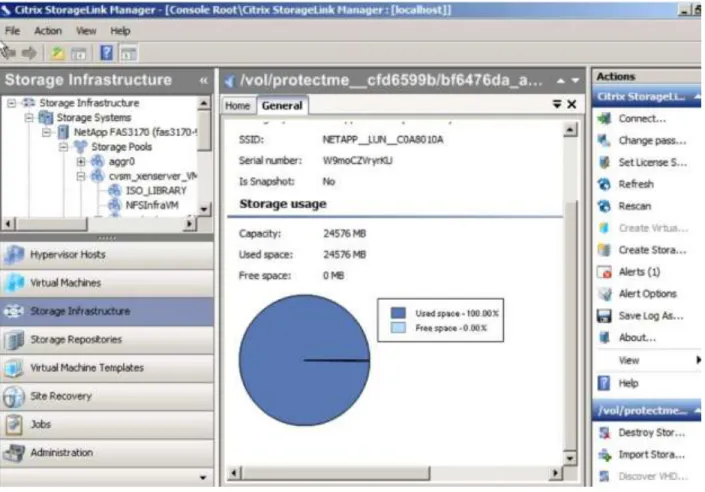The height and width of the screenshot is (492, 705).
Task: Open the tab list dropdown beside close X
Action: [x=557, y=104]
